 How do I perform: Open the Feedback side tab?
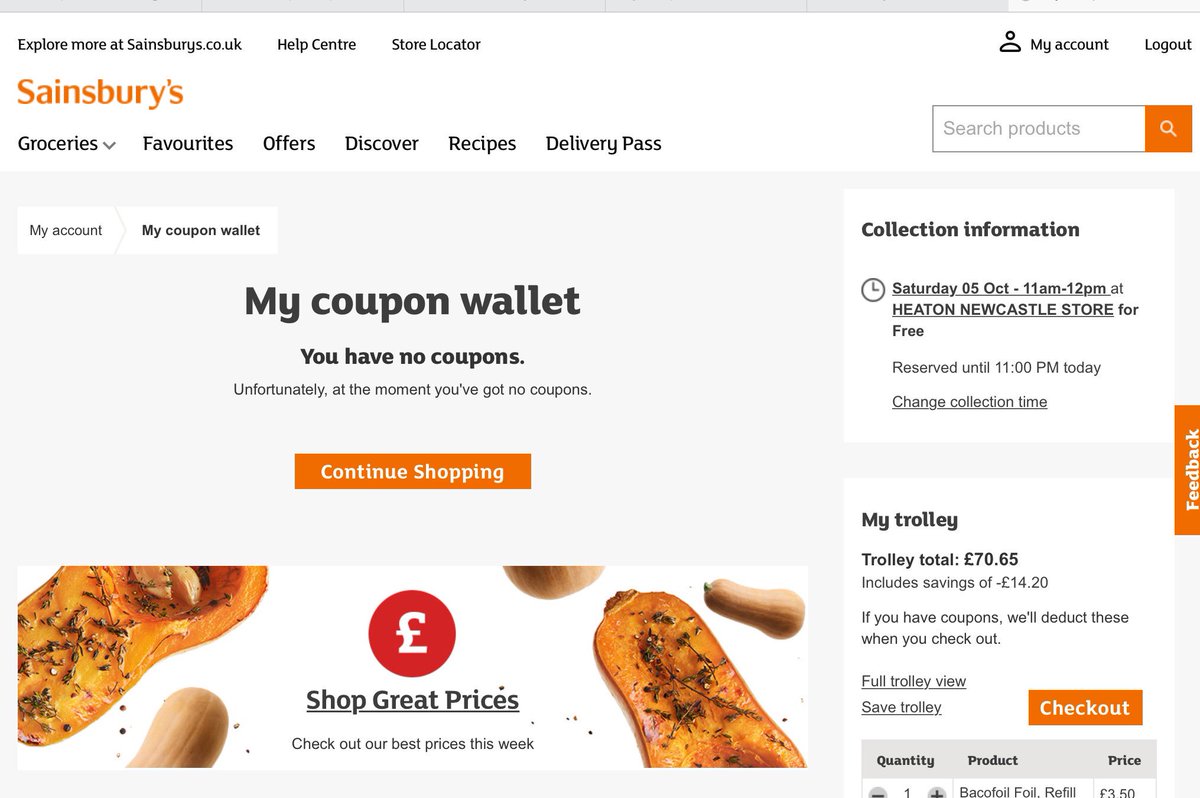pos(1188,470)
